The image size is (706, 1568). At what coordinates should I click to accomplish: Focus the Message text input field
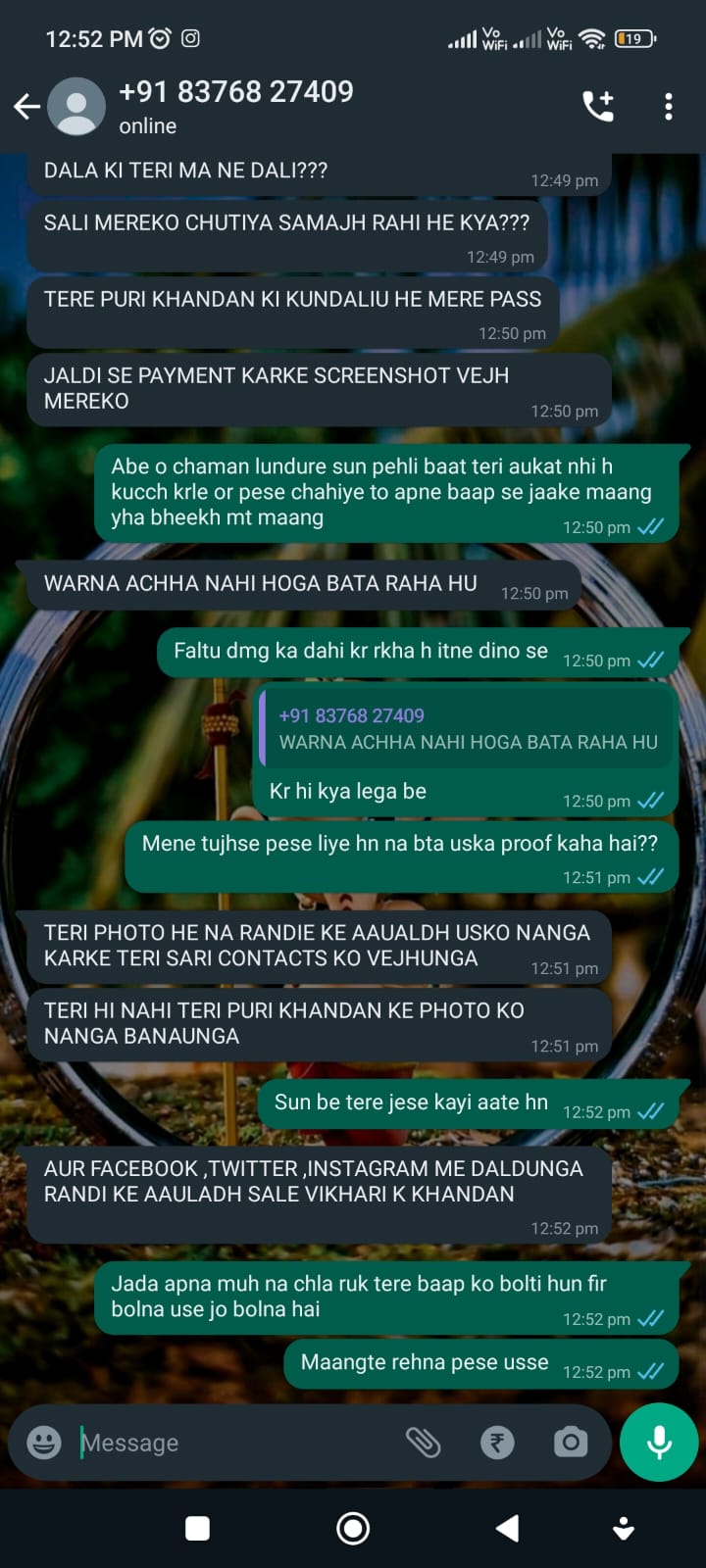click(x=235, y=1443)
